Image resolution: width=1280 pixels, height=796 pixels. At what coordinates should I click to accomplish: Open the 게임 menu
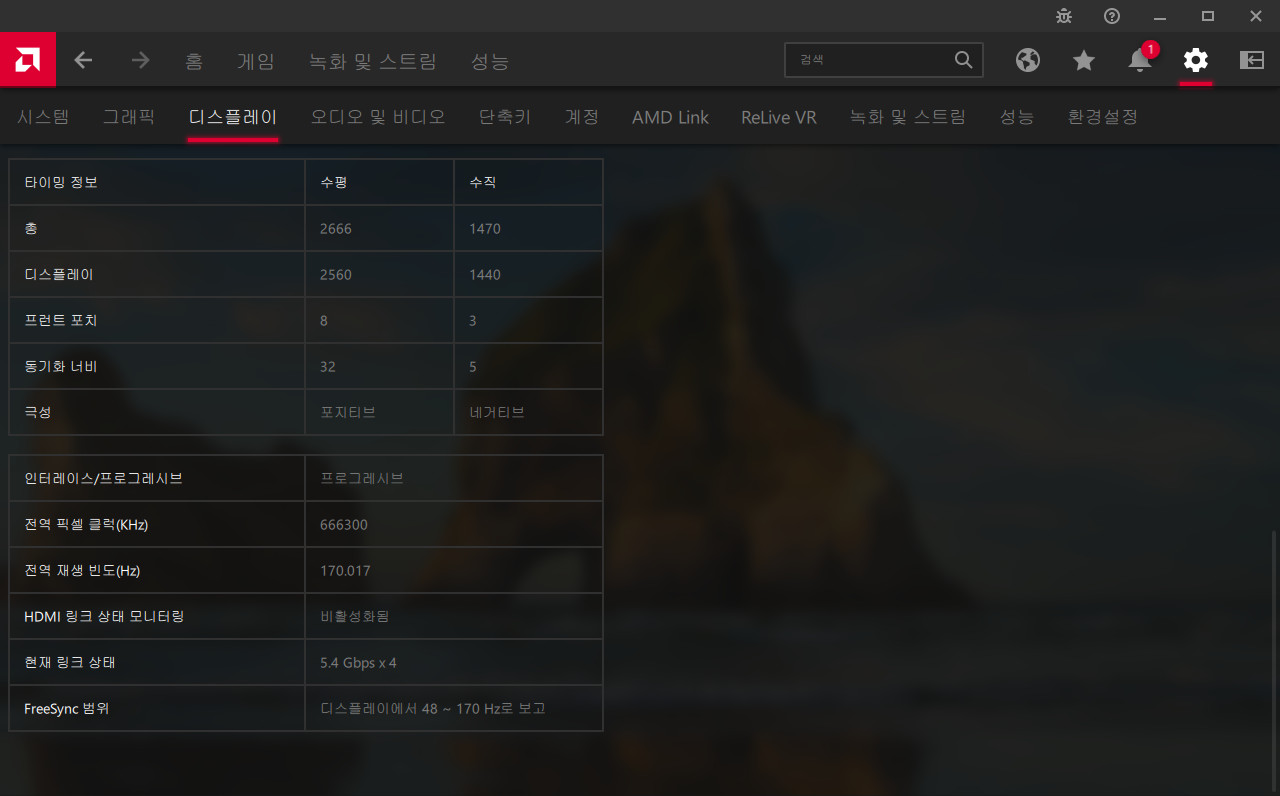255,61
